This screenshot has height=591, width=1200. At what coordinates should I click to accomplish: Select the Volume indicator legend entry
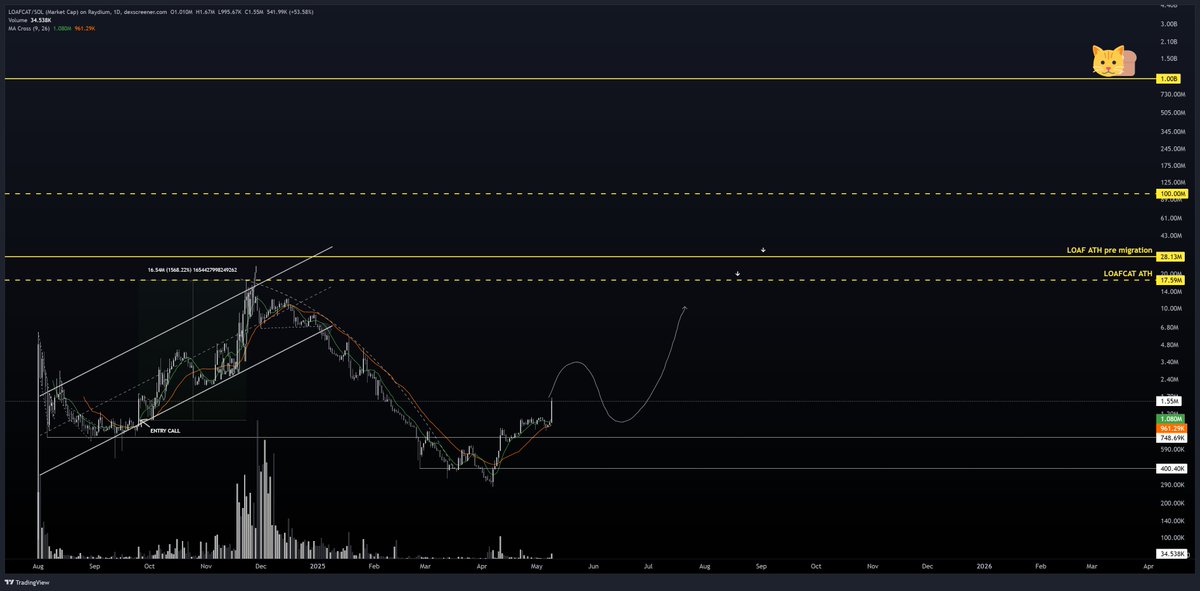[x=17, y=22]
